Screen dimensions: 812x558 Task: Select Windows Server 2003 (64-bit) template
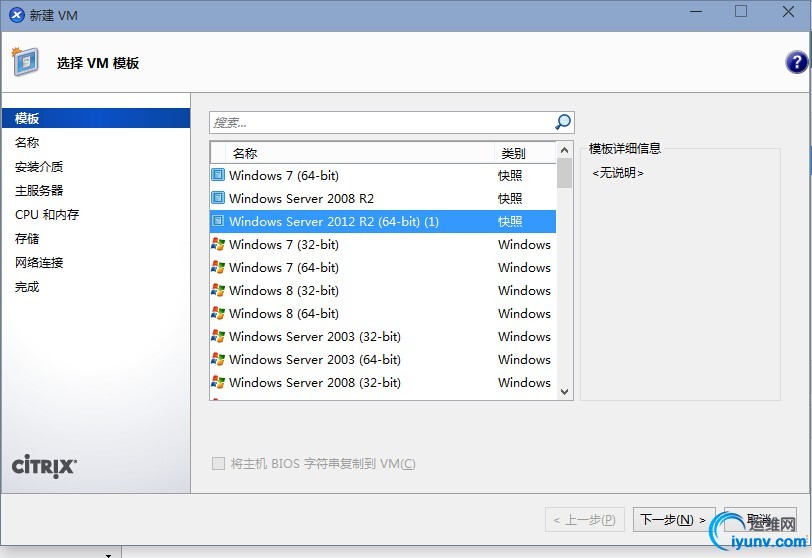(x=315, y=359)
